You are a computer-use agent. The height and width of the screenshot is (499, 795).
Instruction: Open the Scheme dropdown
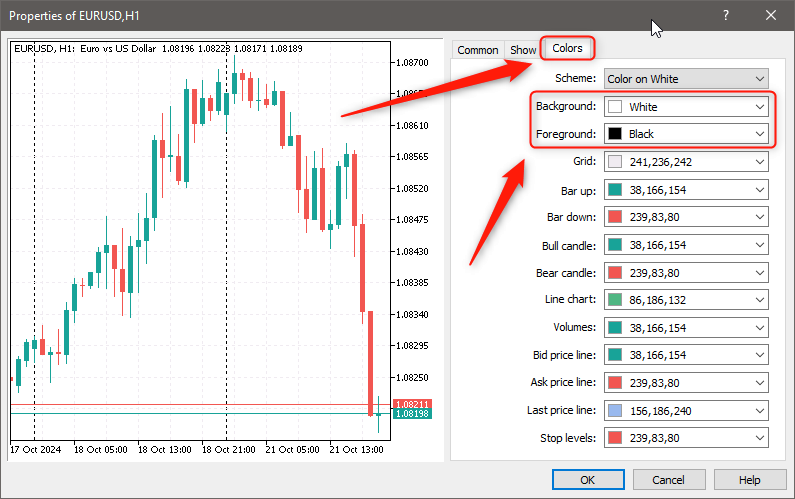click(686, 79)
